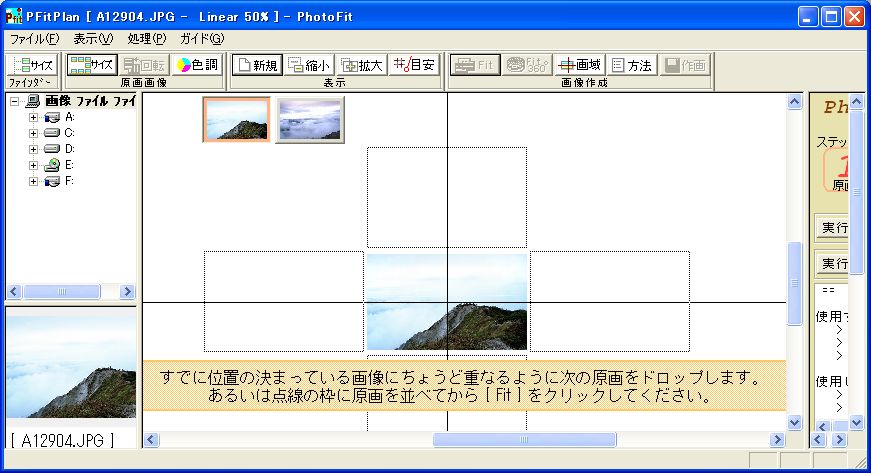Open the ファイル(F) menu
The image size is (871, 473).
(34, 38)
